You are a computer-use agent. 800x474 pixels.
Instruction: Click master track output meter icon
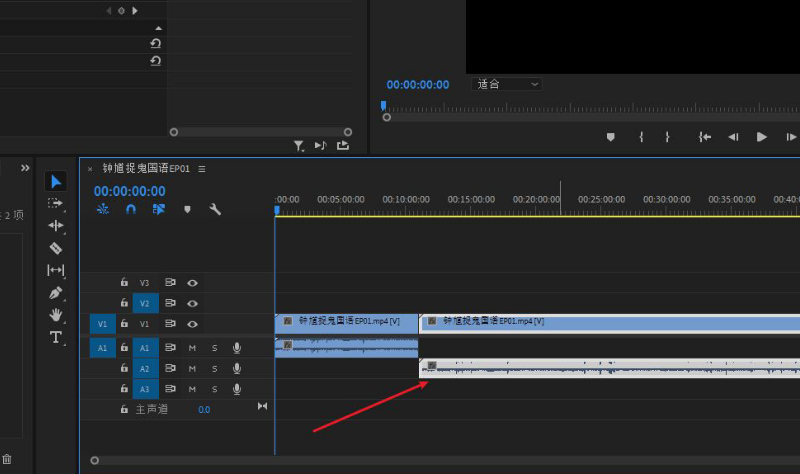pyautogui.click(x=262, y=406)
